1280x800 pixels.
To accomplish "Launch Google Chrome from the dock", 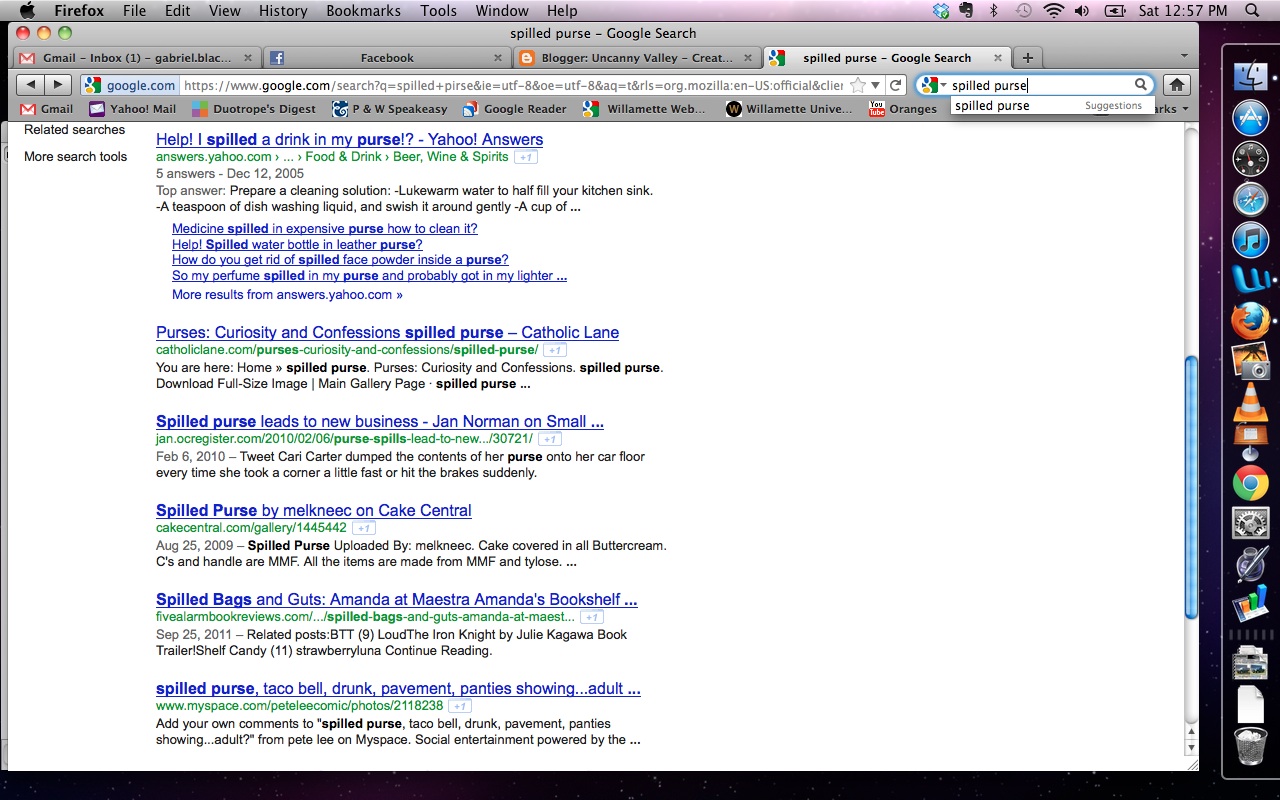I will tap(1250, 484).
